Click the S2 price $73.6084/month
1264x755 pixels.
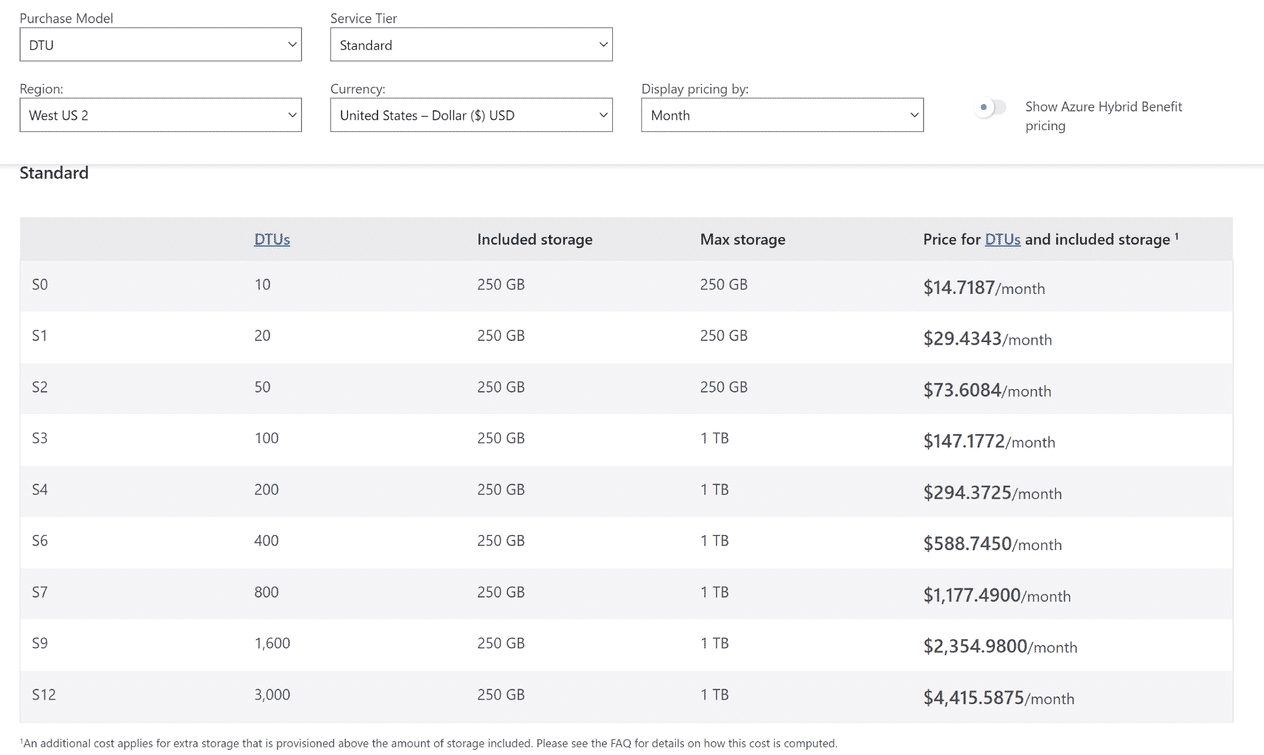(986, 390)
